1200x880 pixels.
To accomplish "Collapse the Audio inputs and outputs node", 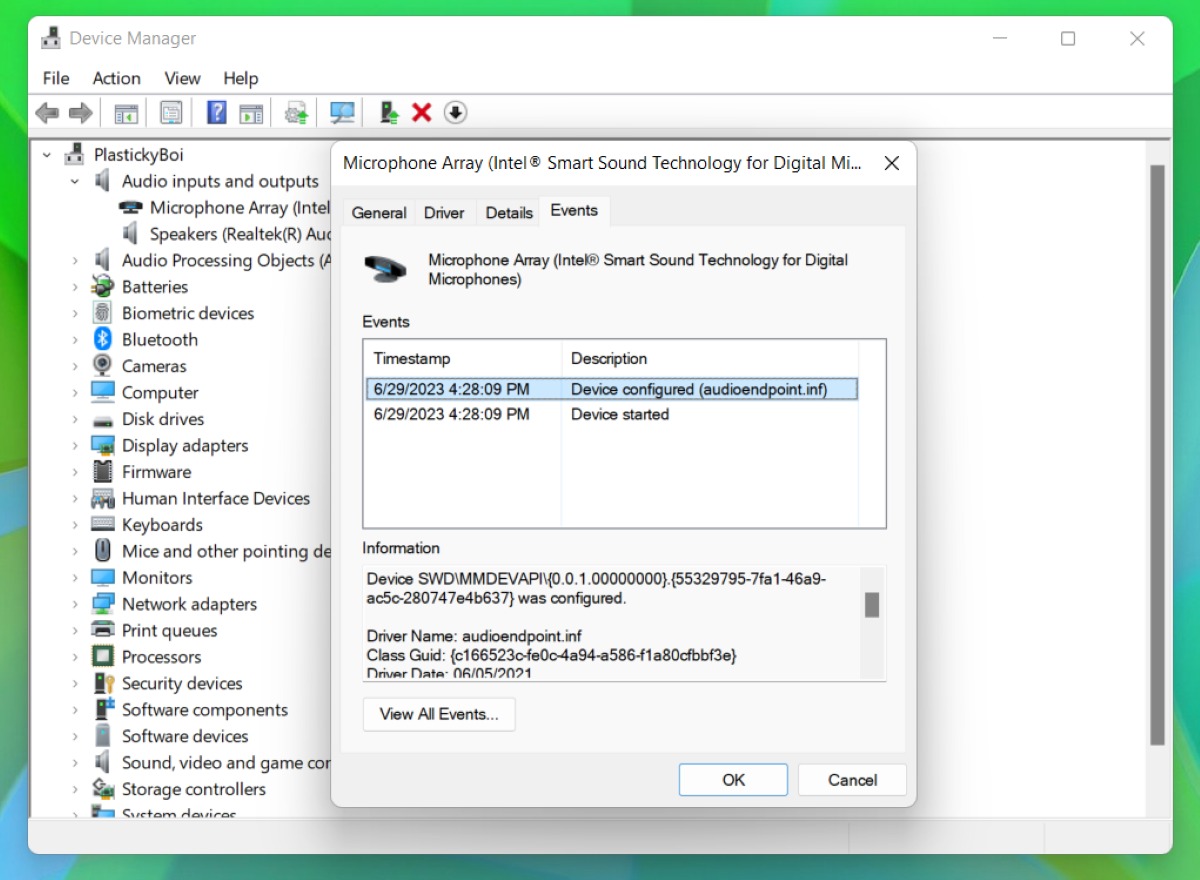I will pyautogui.click(x=75, y=182).
